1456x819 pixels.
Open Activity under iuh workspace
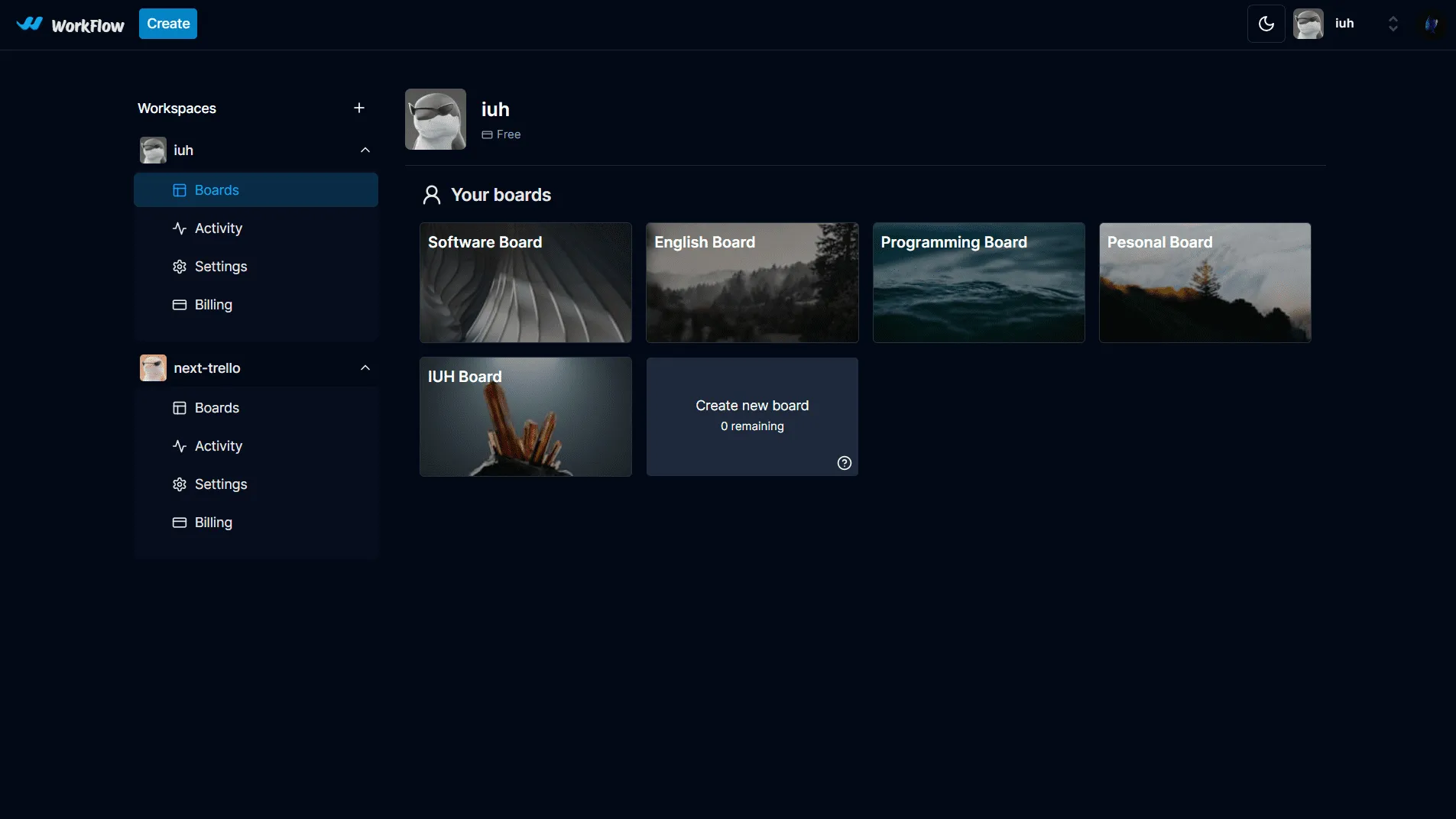coord(218,228)
